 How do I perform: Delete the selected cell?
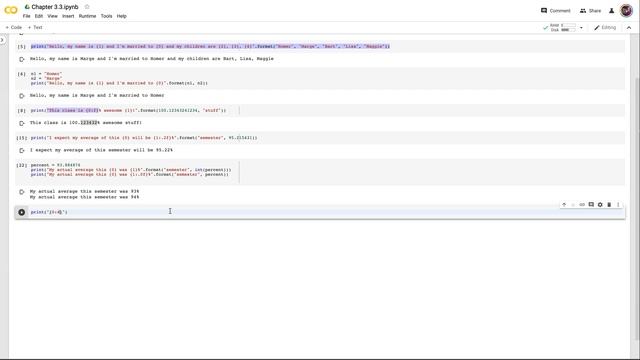coord(609,204)
